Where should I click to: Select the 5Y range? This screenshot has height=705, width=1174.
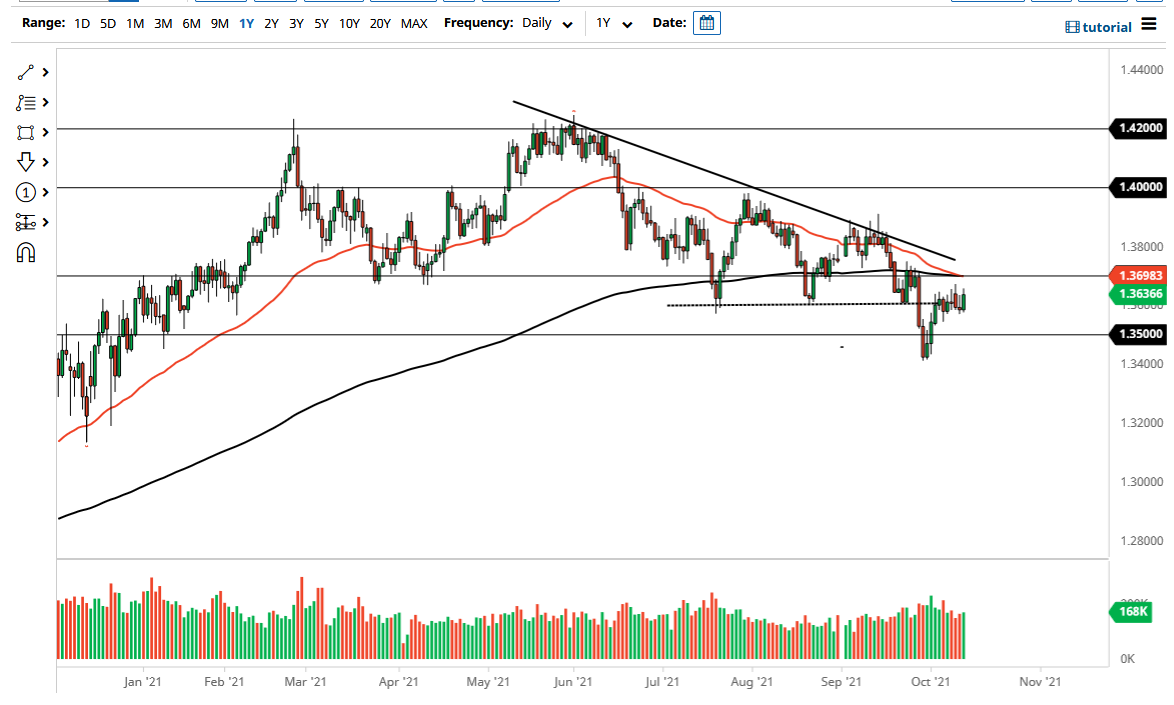(x=321, y=23)
